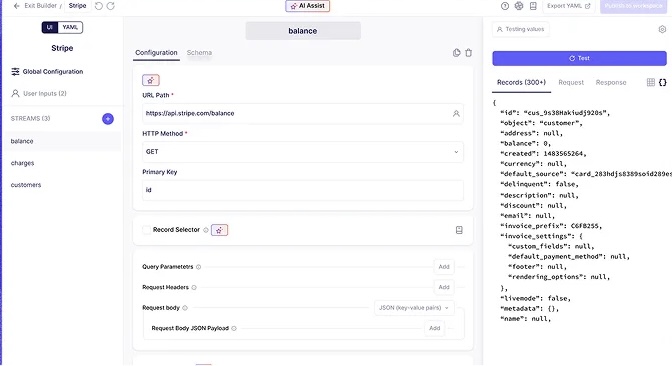This screenshot has height=366, width=672.
Task: Click the back arrow next to Exit Builder
Action: (x=16, y=6)
